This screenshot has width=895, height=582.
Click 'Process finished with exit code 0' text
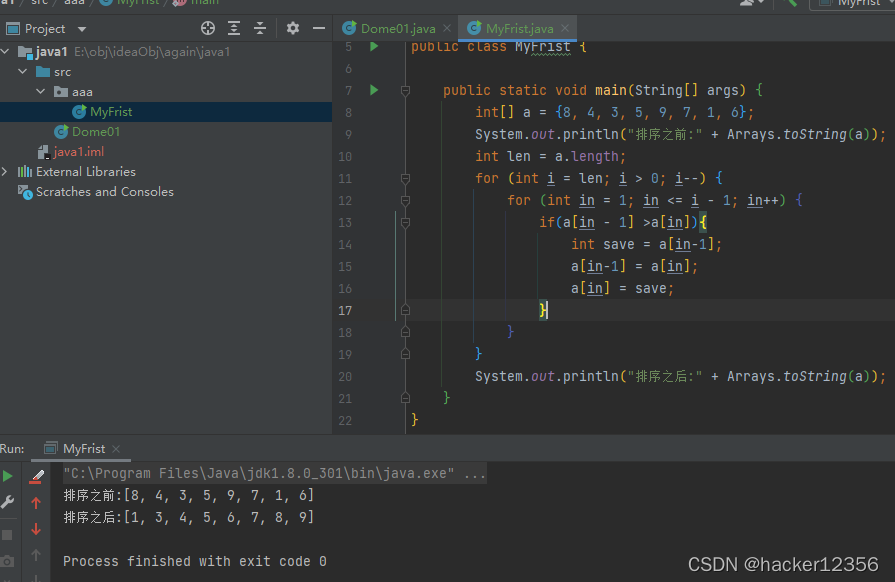pos(195,561)
